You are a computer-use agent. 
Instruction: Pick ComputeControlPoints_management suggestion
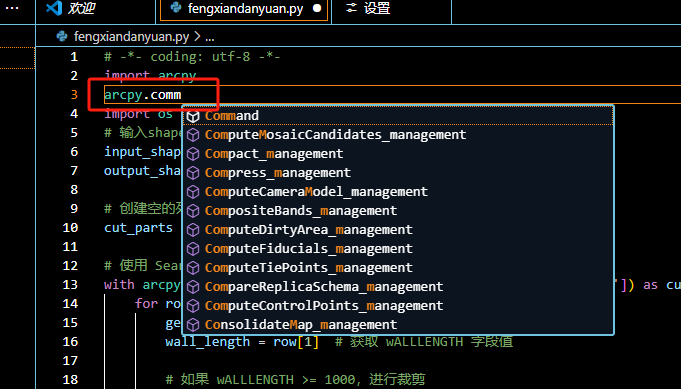[x=398, y=306]
